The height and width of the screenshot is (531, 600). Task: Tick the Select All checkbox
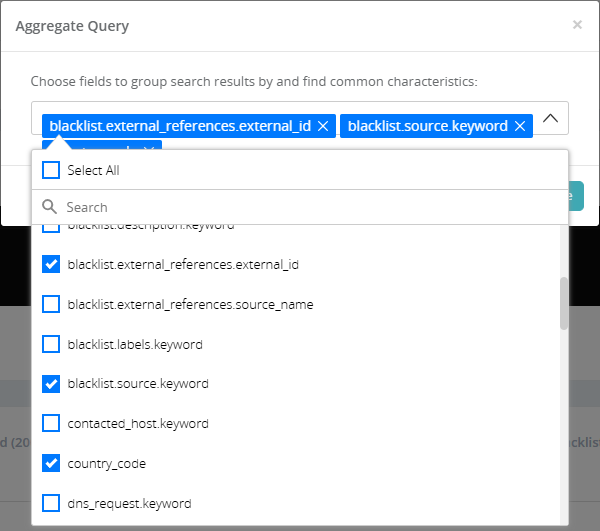[51, 171]
